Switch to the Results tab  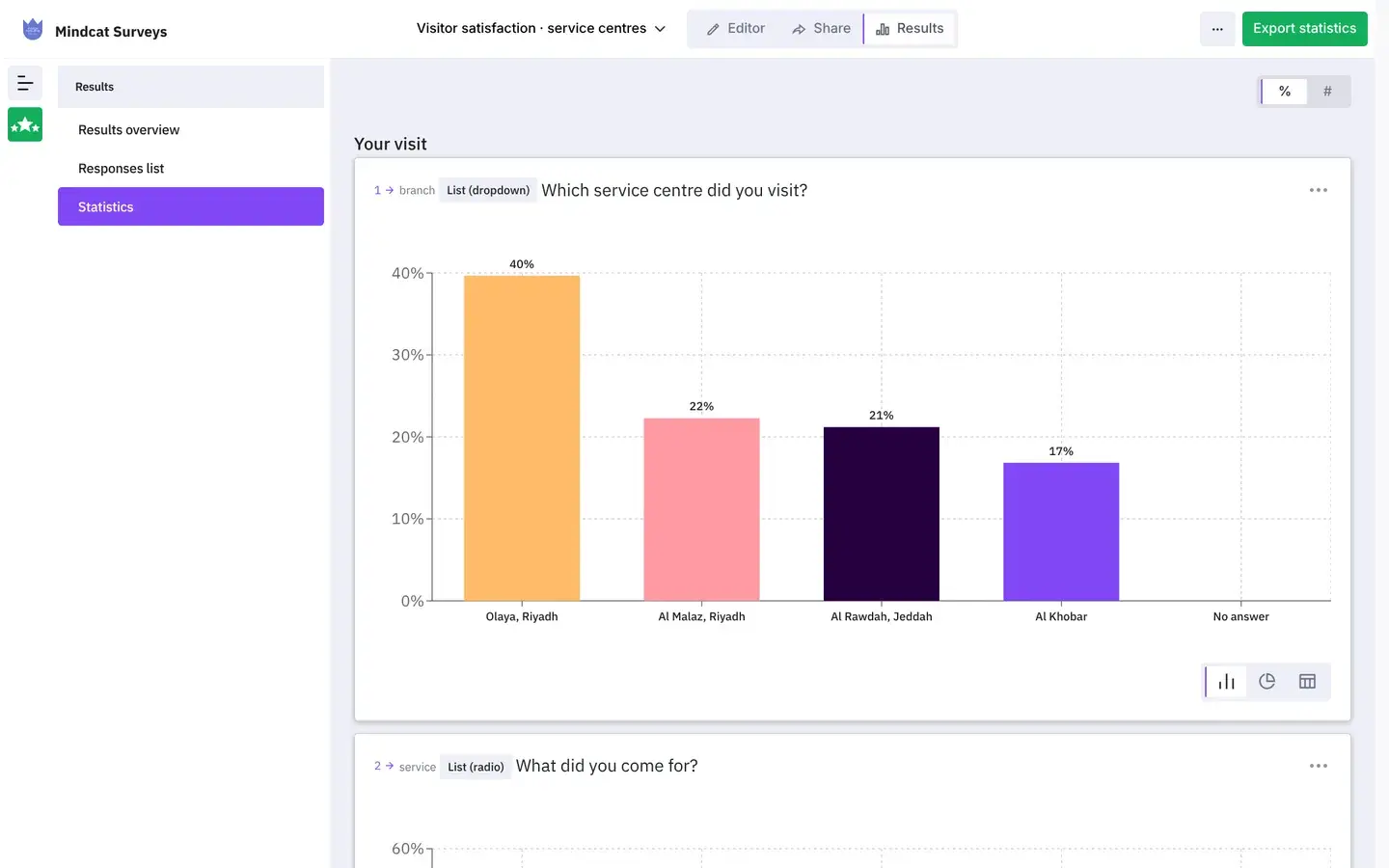click(x=910, y=29)
